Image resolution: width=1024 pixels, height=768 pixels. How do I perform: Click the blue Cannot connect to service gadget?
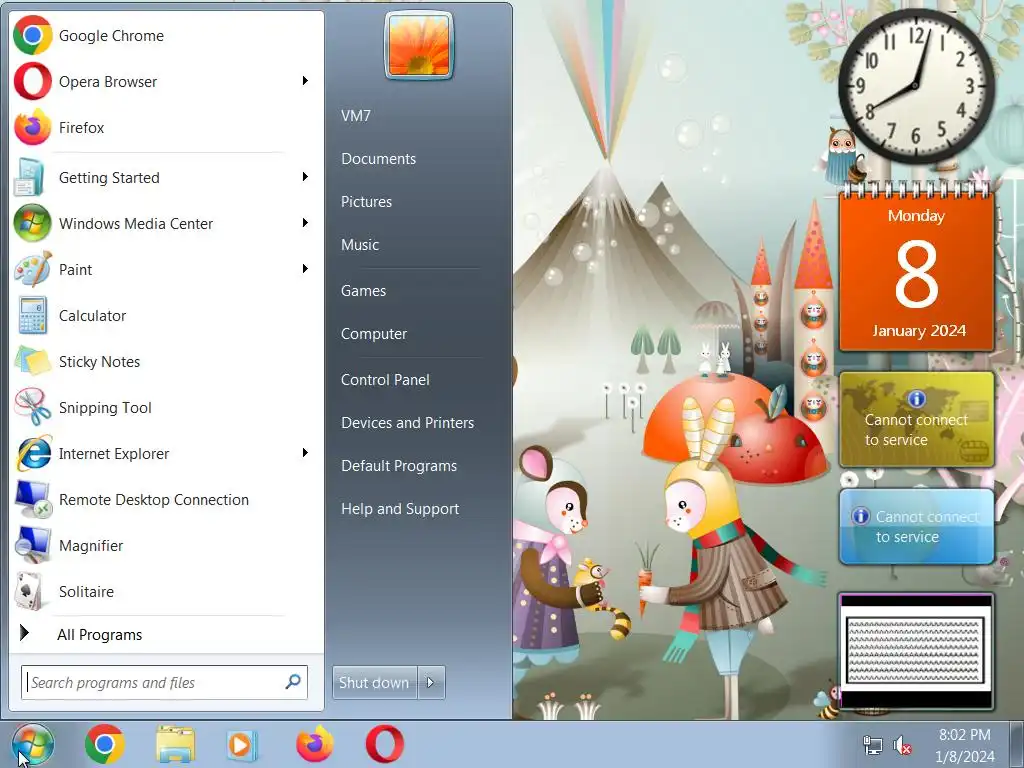pos(916,526)
